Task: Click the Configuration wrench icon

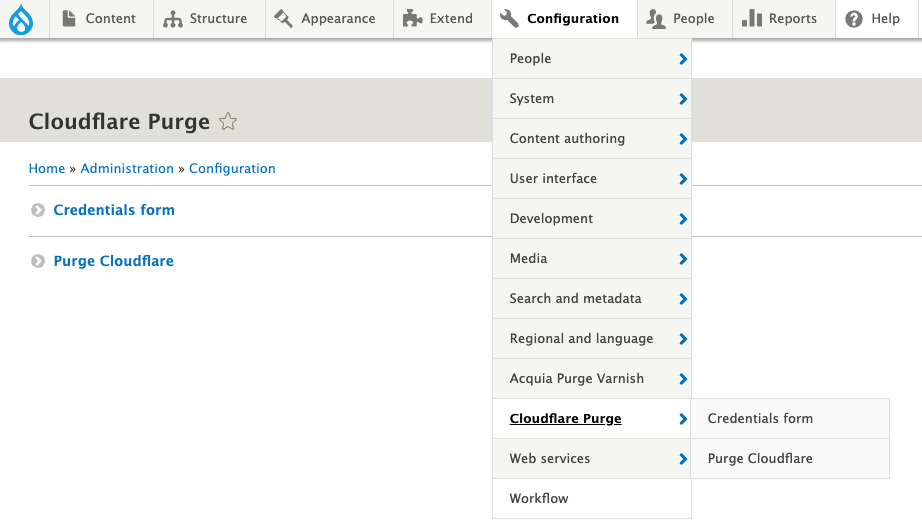Action: tap(509, 18)
